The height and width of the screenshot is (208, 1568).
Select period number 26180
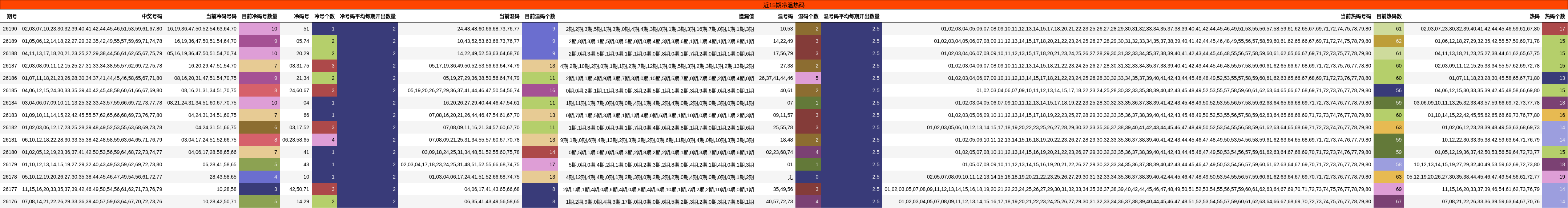tap(10, 152)
